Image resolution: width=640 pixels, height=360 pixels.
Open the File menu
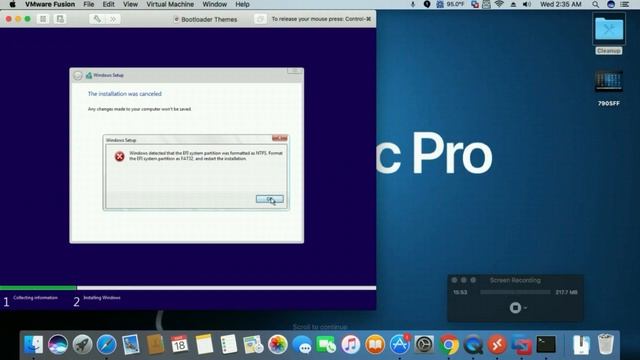click(x=89, y=4)
